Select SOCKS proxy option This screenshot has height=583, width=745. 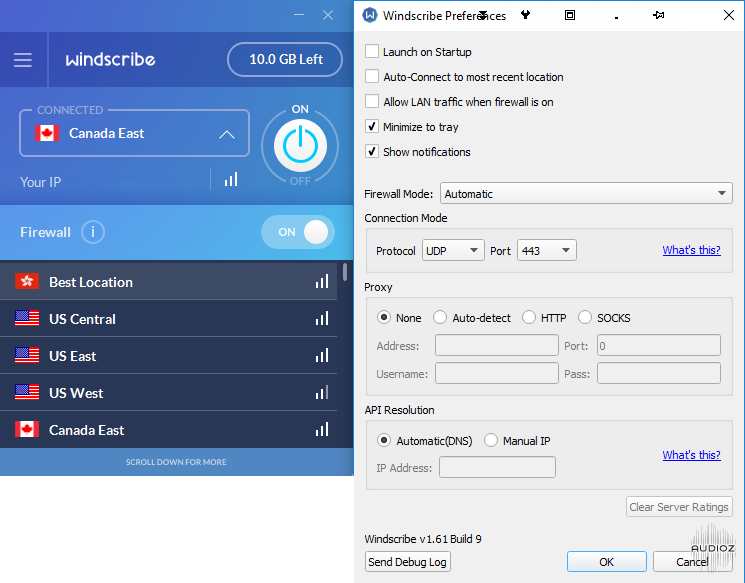(x=585, y=317)
